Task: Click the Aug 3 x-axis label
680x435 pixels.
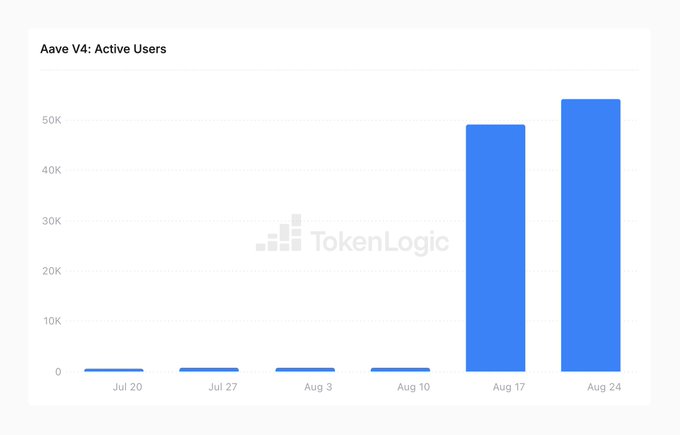Action: click(x=318, y=387)
